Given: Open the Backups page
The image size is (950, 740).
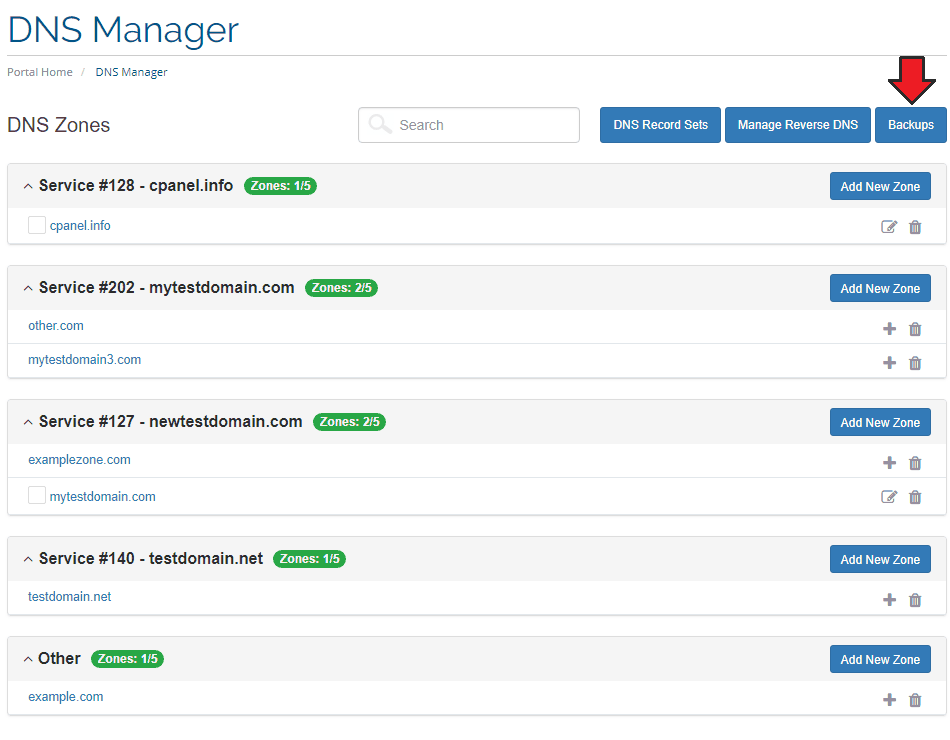Looking at the screenshot, I should [x=911, y=125].
